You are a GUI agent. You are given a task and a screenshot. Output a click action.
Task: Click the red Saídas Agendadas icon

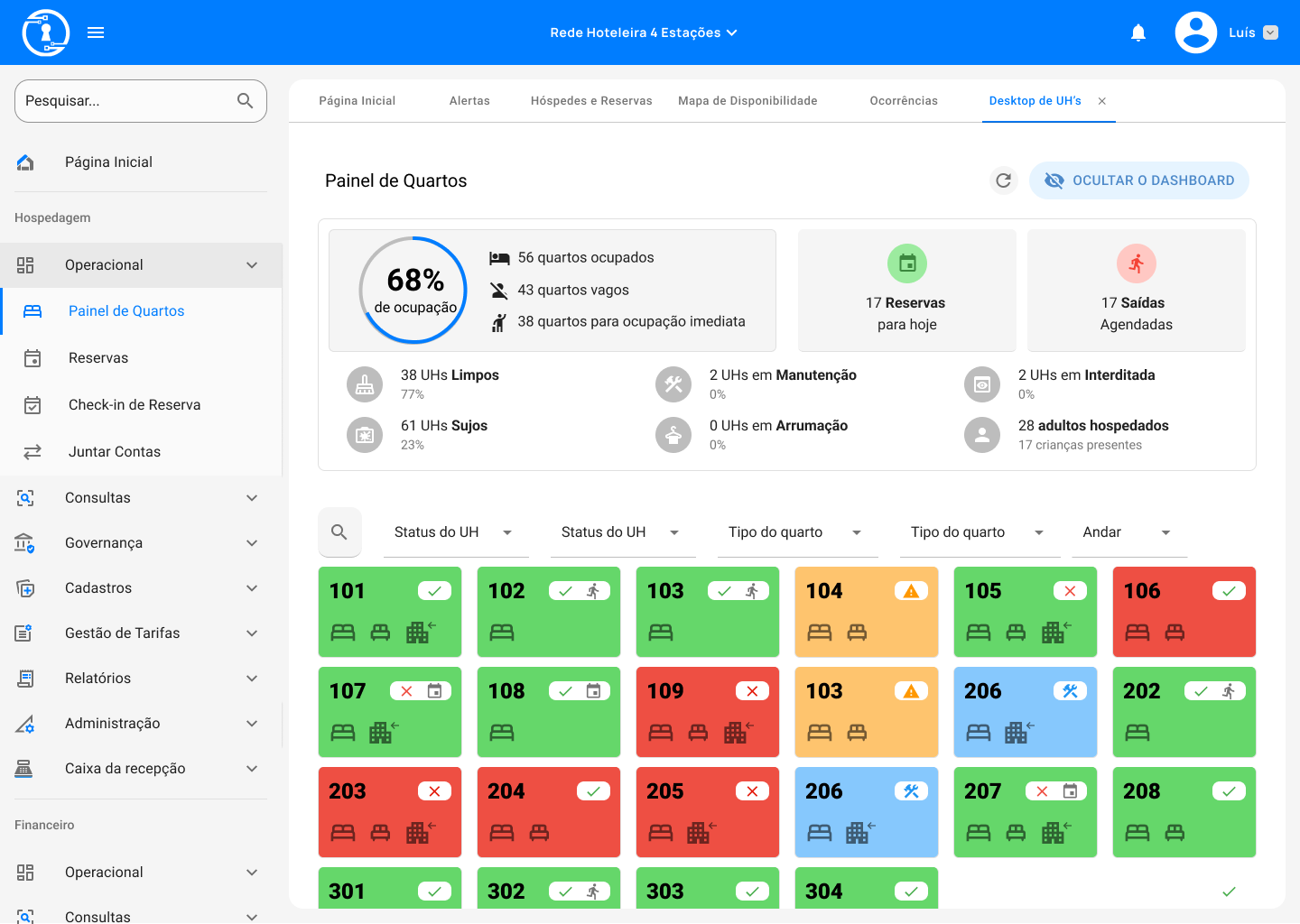point(1136,263)
